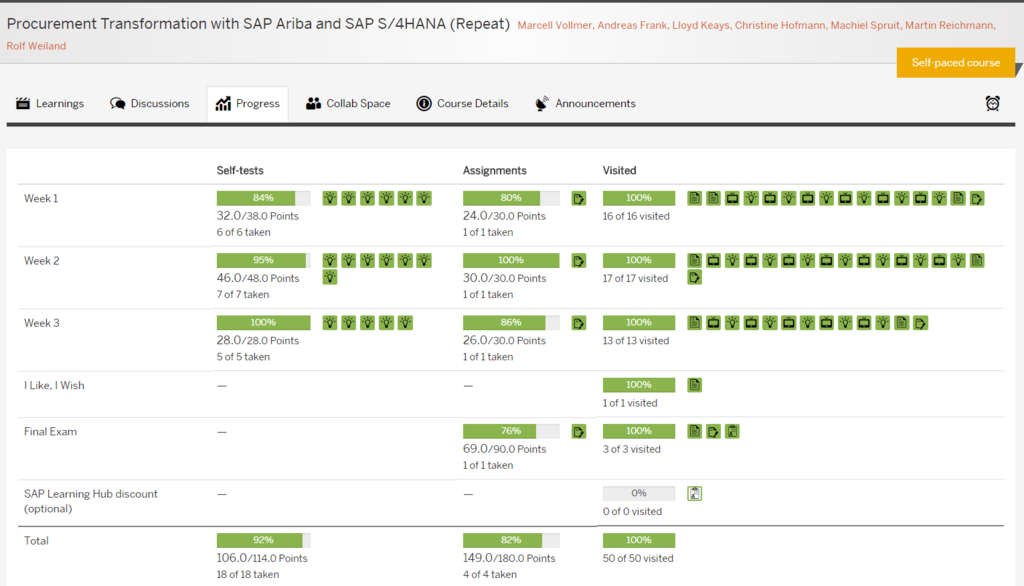The width and height of the screenshot is (1024, 586).
Task: Open instructor Rolf Weiland's link
Action: (36, 46)
